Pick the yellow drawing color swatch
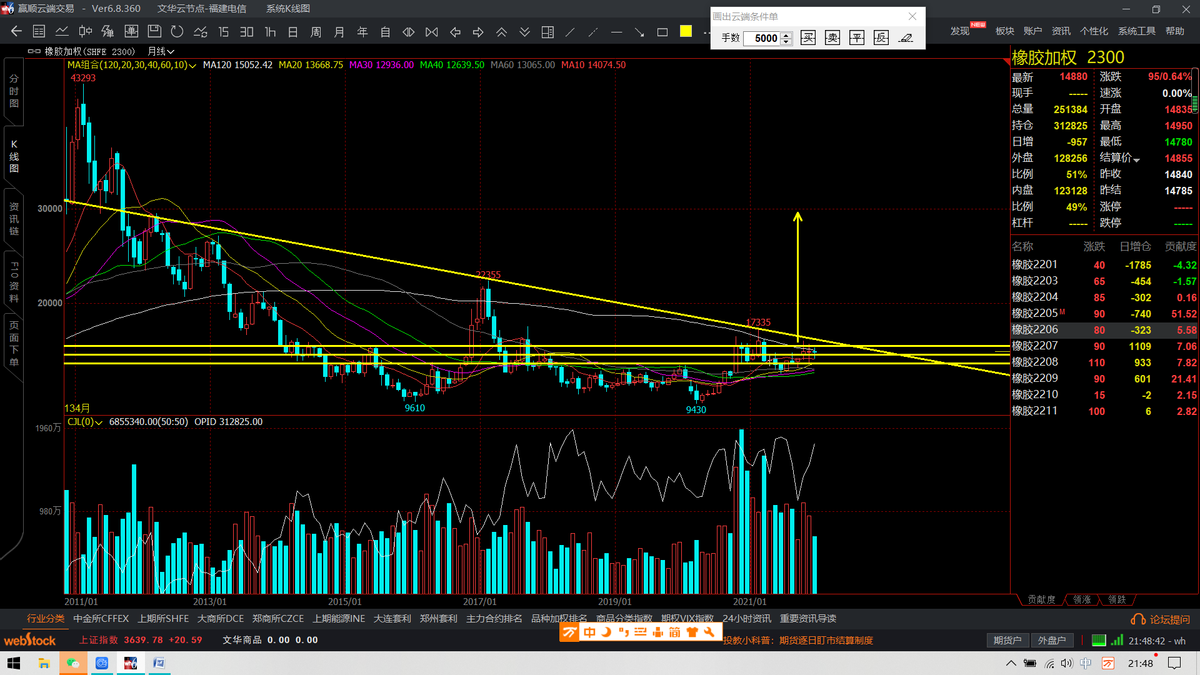Screen dimensions: 1200x675 tap(685, 32)
